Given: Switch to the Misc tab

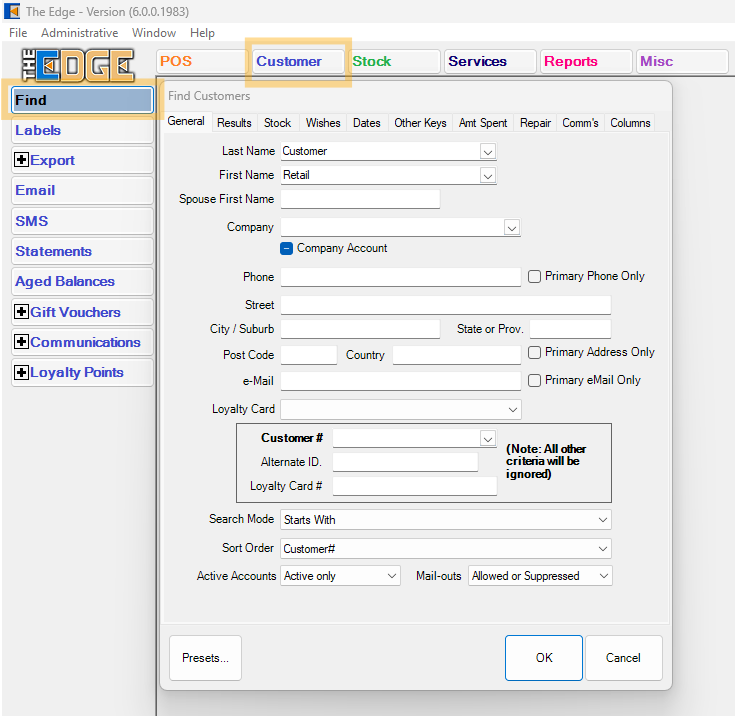Looking at the screenshot, I should (x=682, y=61).
